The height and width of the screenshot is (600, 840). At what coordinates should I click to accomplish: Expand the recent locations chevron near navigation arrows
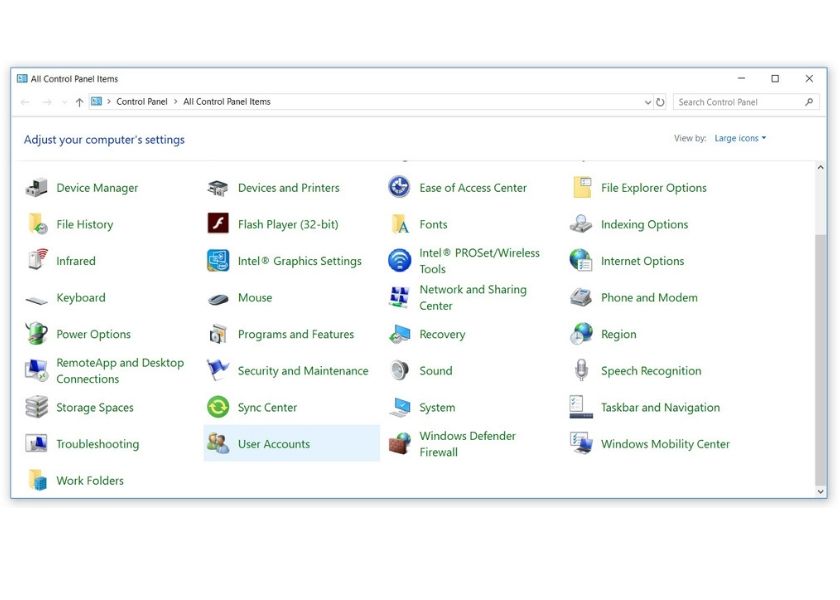coord(64,102)
